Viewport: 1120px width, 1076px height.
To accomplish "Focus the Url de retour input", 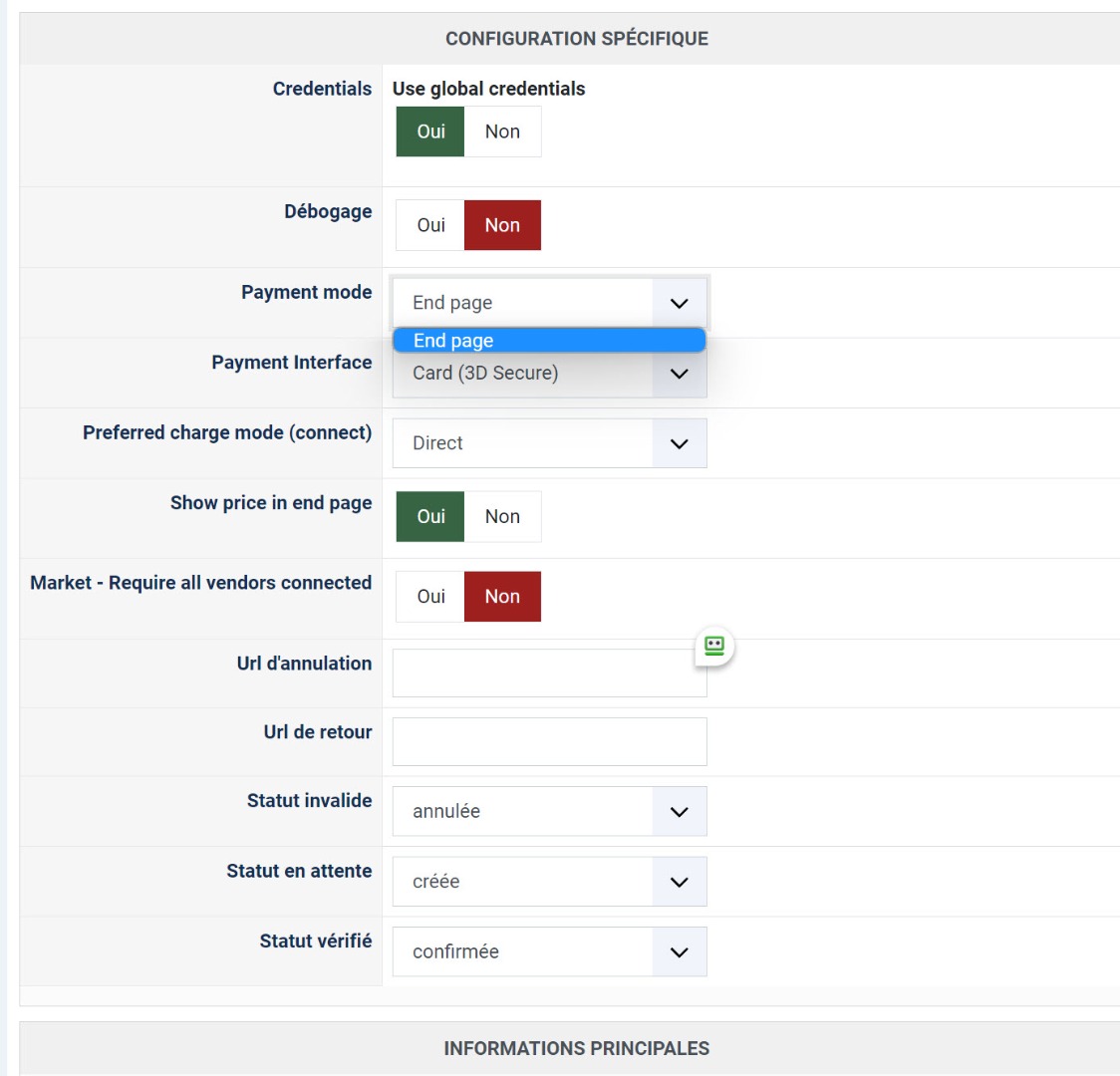I will click(x=549, y=742).
